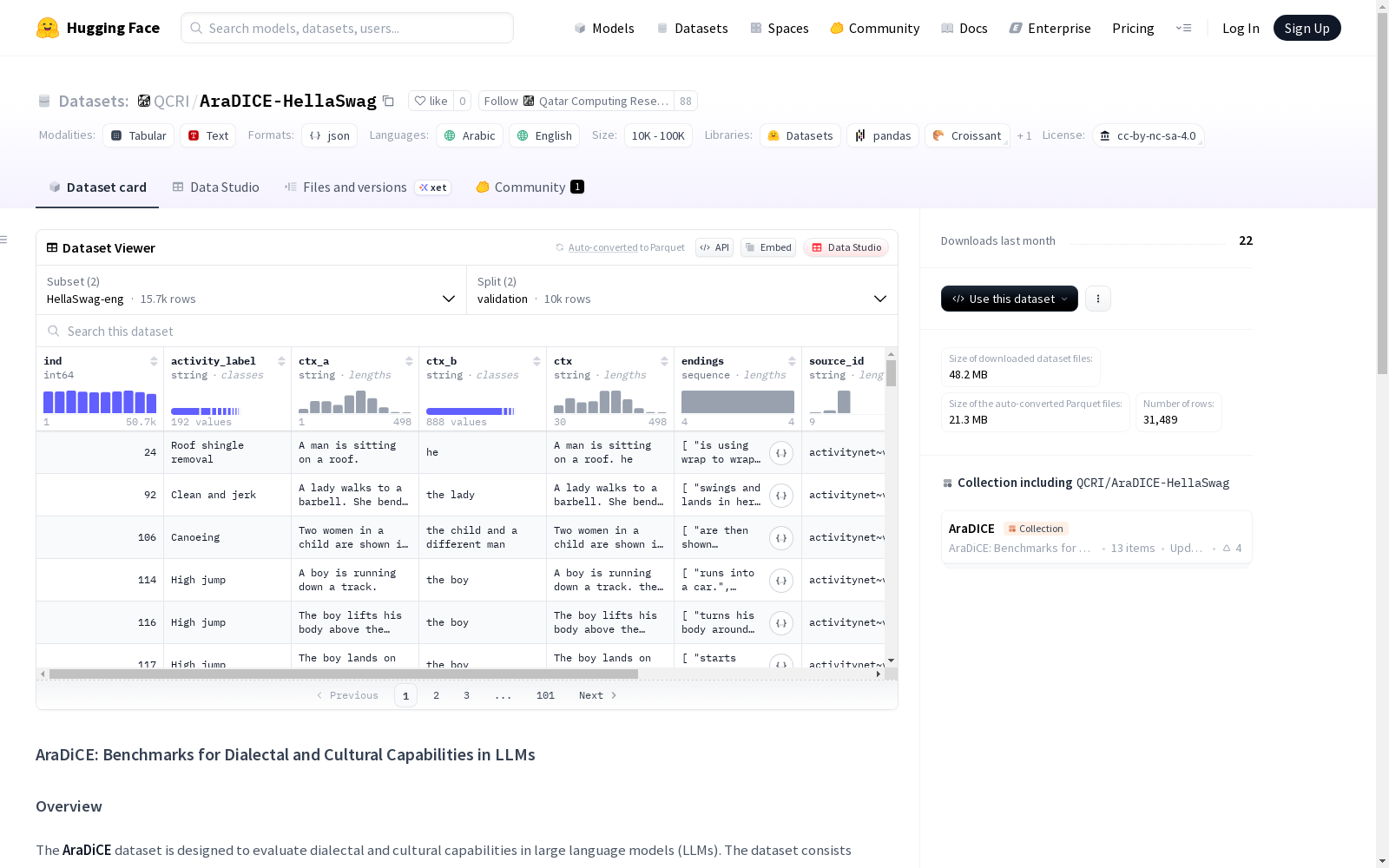Expand endings JSON for row 106

click(781, 538)
